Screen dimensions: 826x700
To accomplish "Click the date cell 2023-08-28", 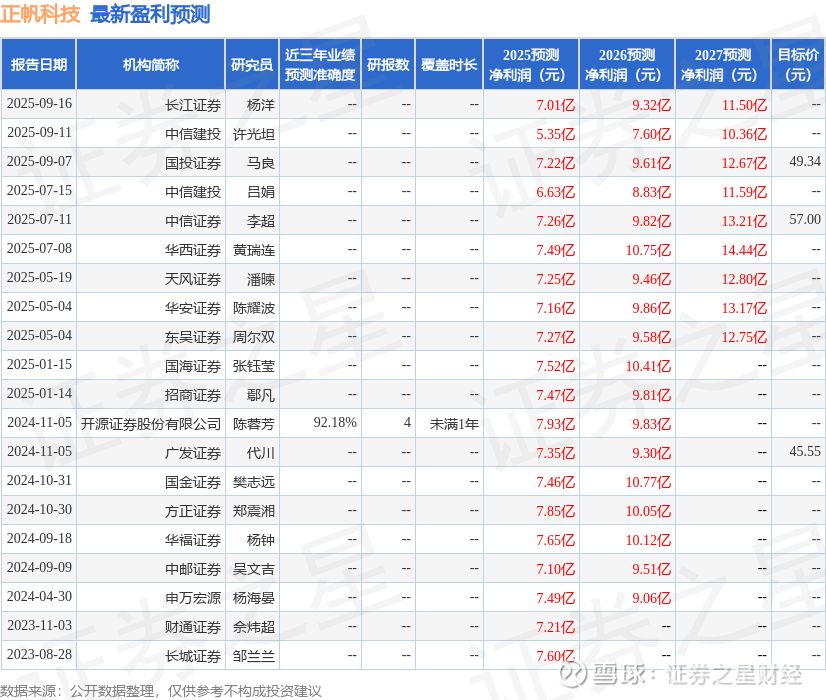I will coord(39,654).
